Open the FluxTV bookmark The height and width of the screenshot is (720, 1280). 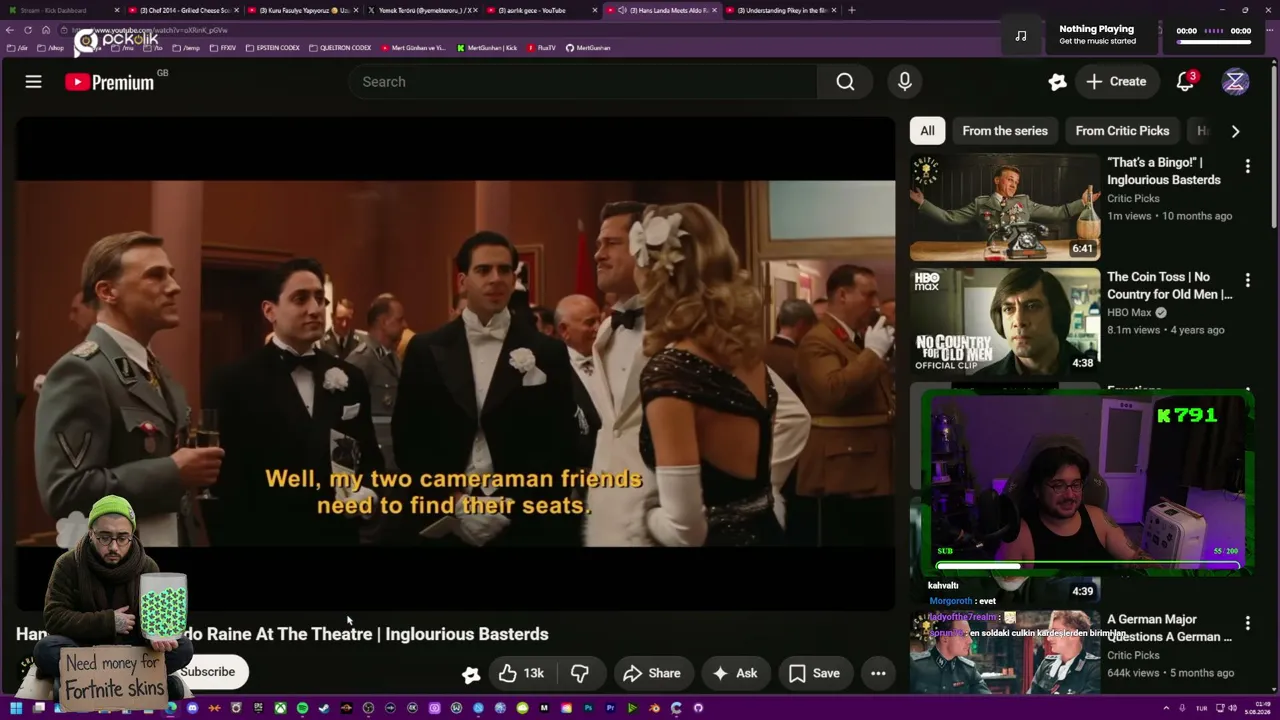coord(541,48)
